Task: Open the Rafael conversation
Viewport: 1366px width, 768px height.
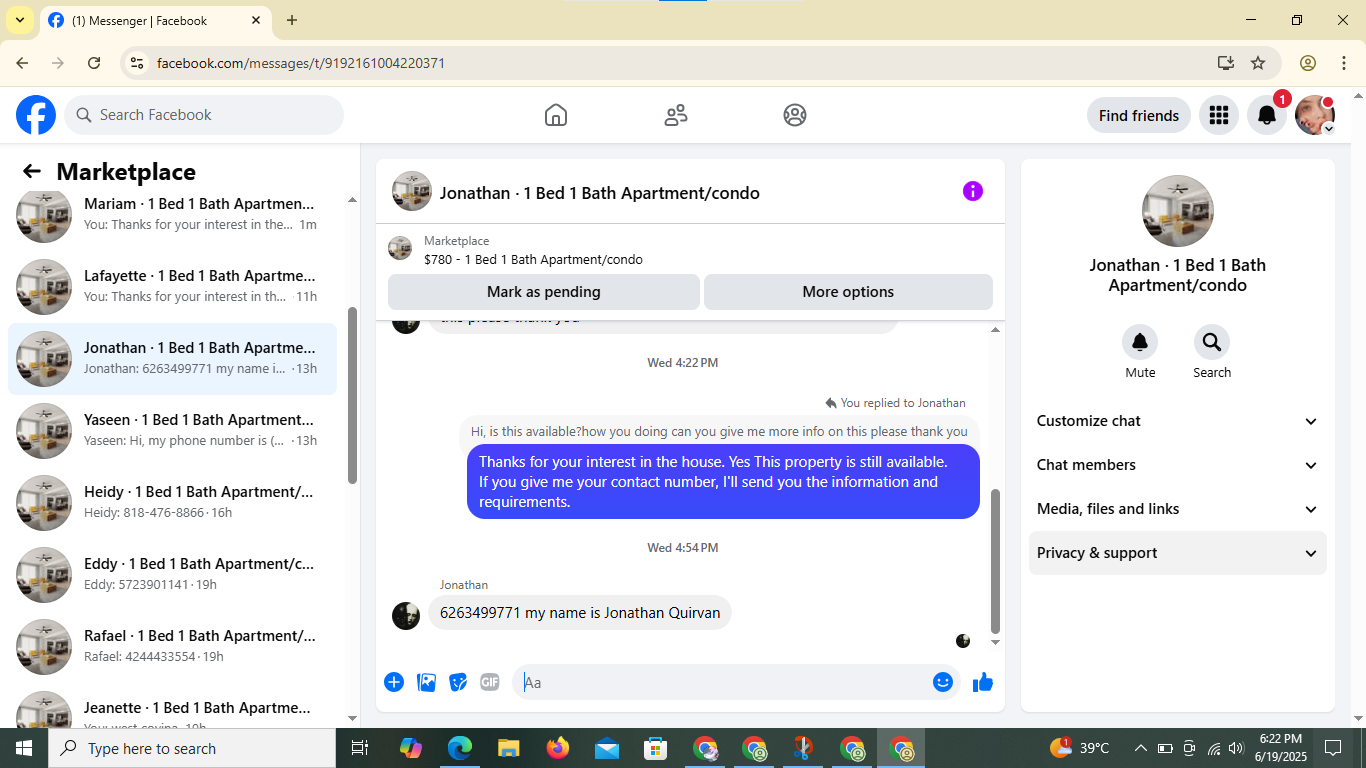Action: click(x=172, y=646)
